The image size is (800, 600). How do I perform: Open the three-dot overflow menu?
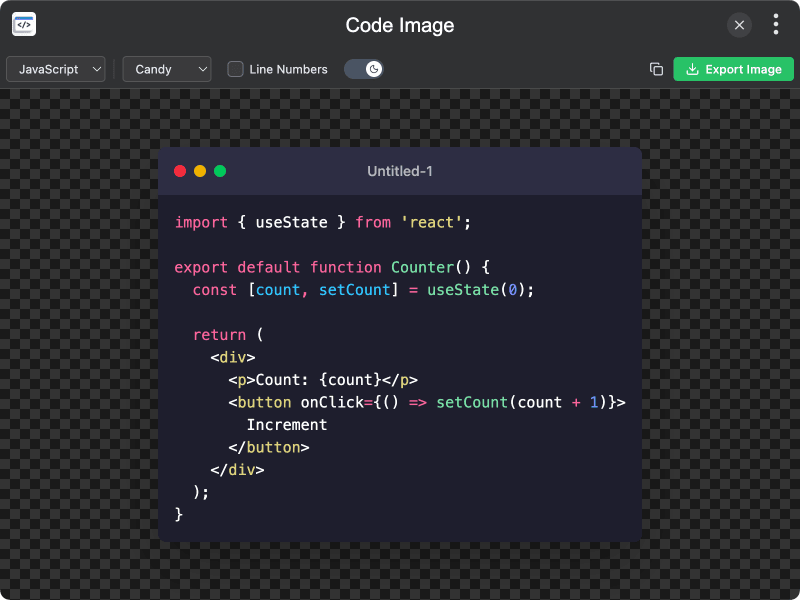[775, 24]
